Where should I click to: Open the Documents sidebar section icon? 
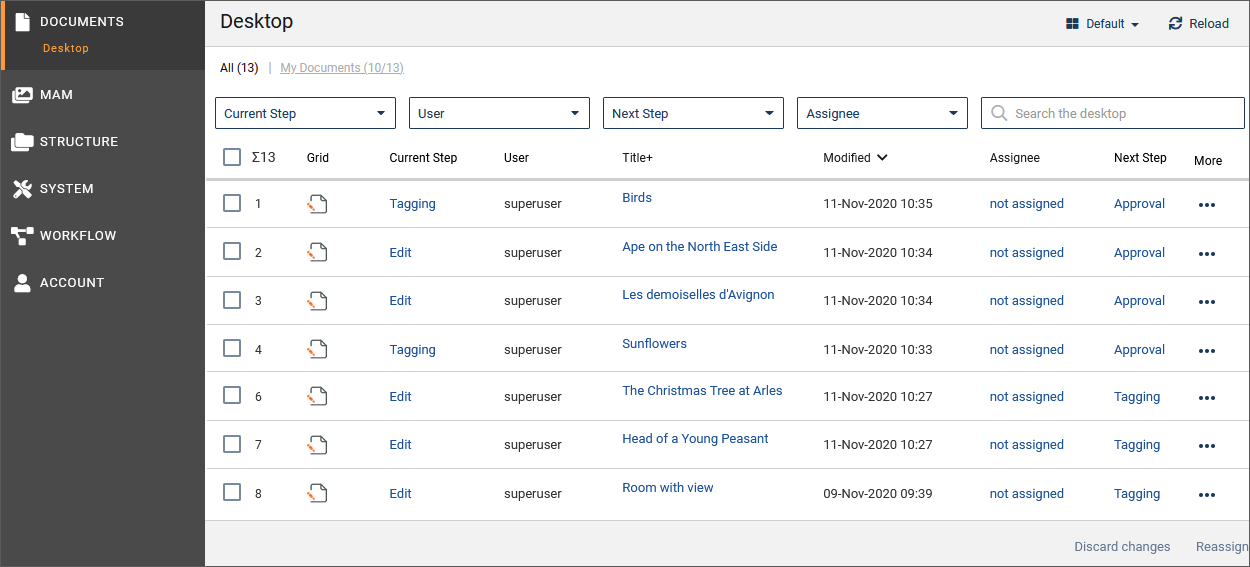(x=22, y=21)
